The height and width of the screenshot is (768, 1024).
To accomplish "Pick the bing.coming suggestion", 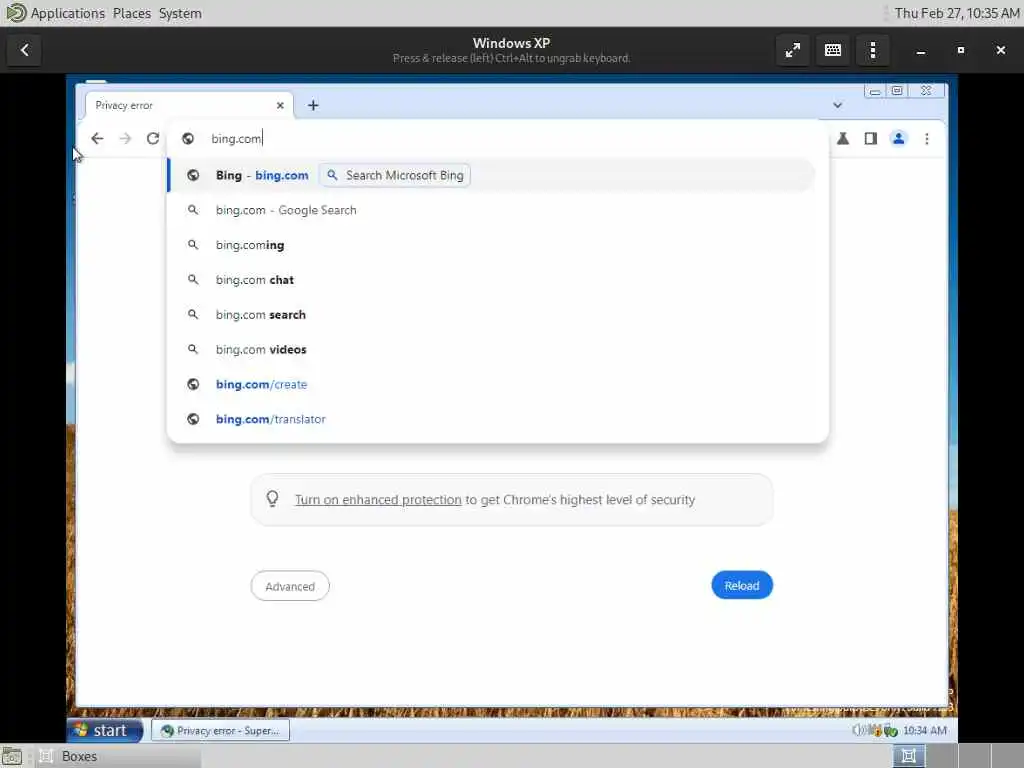I will 491,245.
